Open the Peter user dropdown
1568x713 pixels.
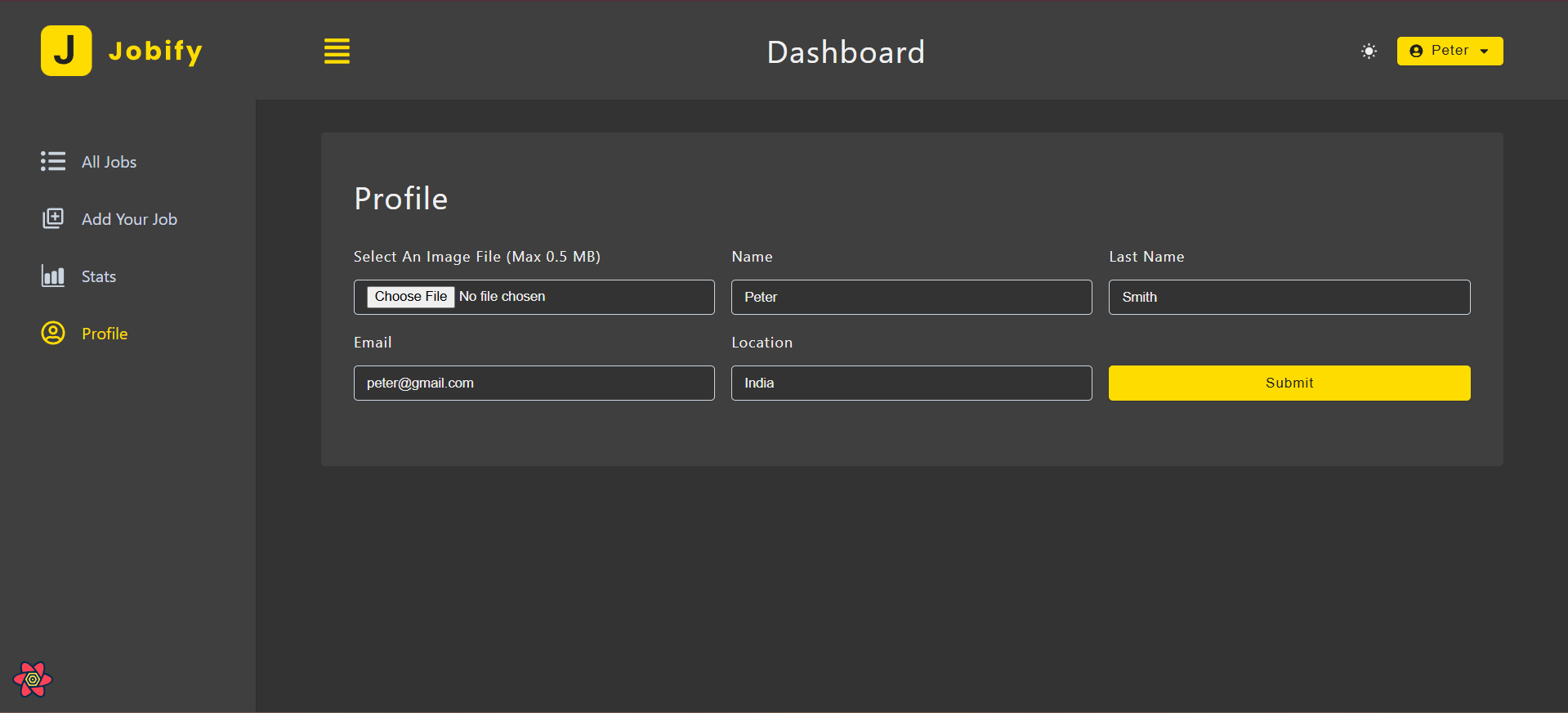coord(1450,51)
